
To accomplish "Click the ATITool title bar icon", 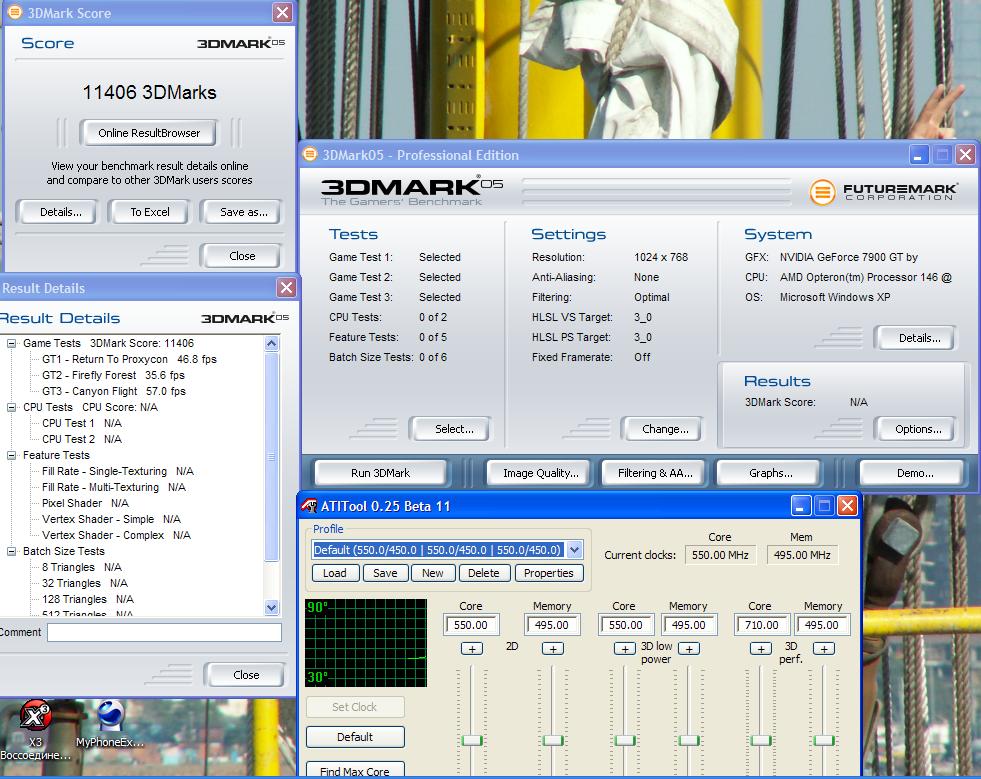I will point(309,506).
